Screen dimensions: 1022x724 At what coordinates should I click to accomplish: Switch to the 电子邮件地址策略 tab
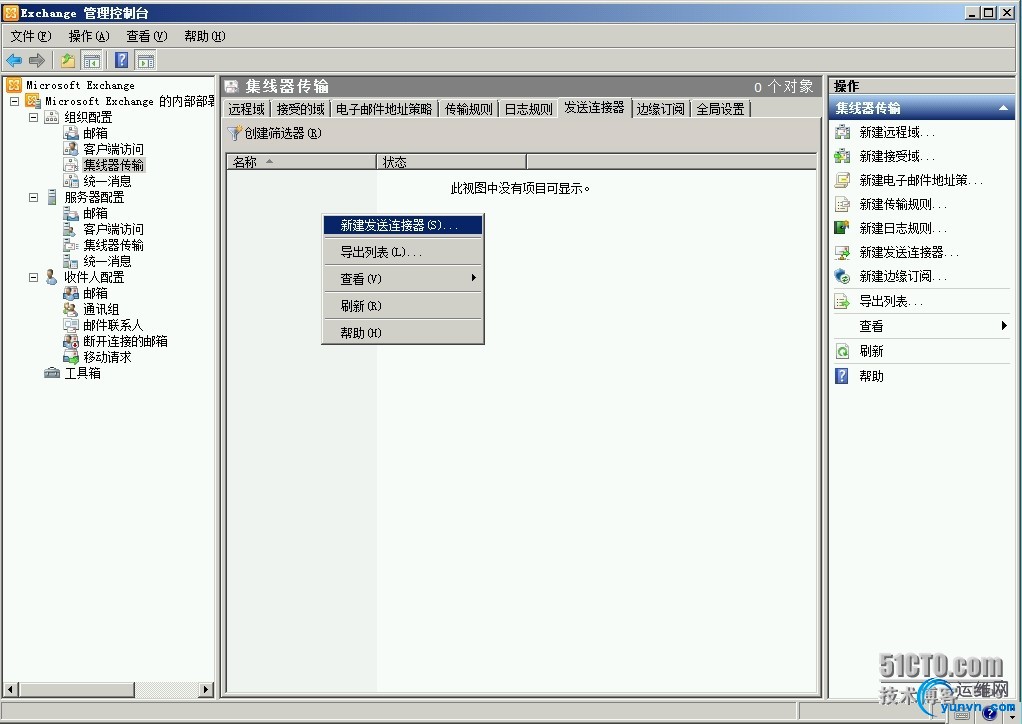pos(384,109)
